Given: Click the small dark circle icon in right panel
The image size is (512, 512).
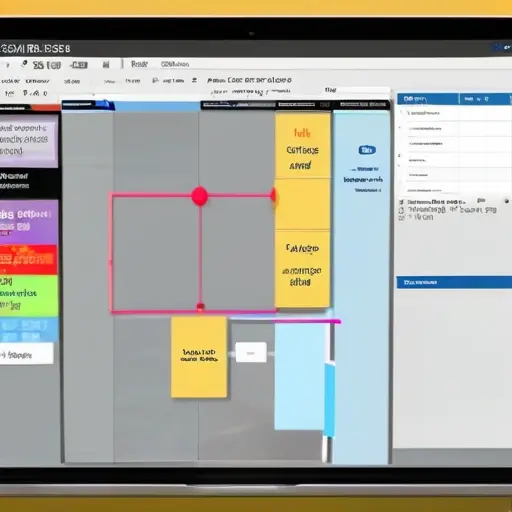Looking at the screenshot, I should pyautogui.click(x=507, y=201).
